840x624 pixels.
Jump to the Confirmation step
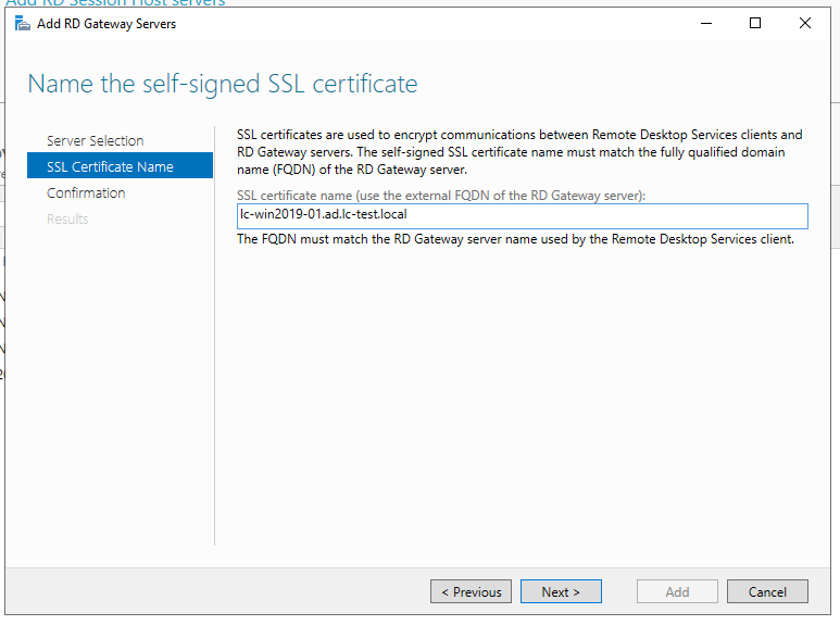86,193
